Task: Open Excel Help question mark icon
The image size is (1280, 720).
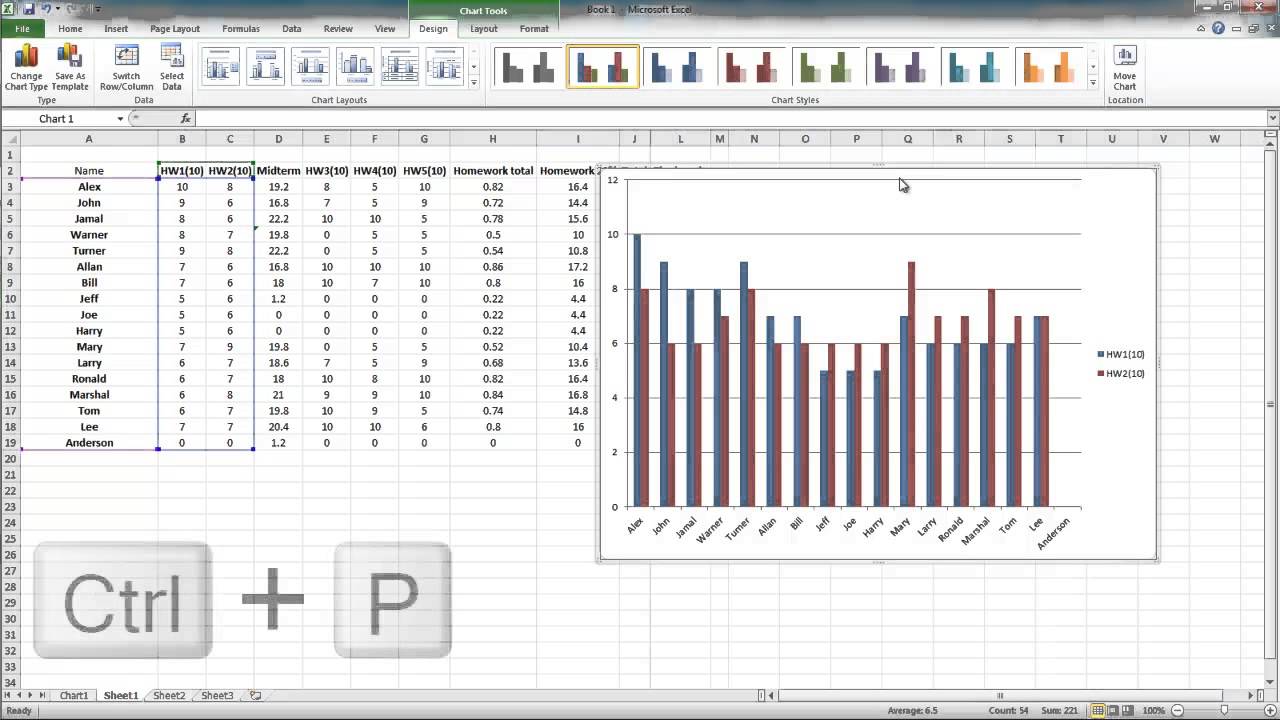Action: 1218,29
